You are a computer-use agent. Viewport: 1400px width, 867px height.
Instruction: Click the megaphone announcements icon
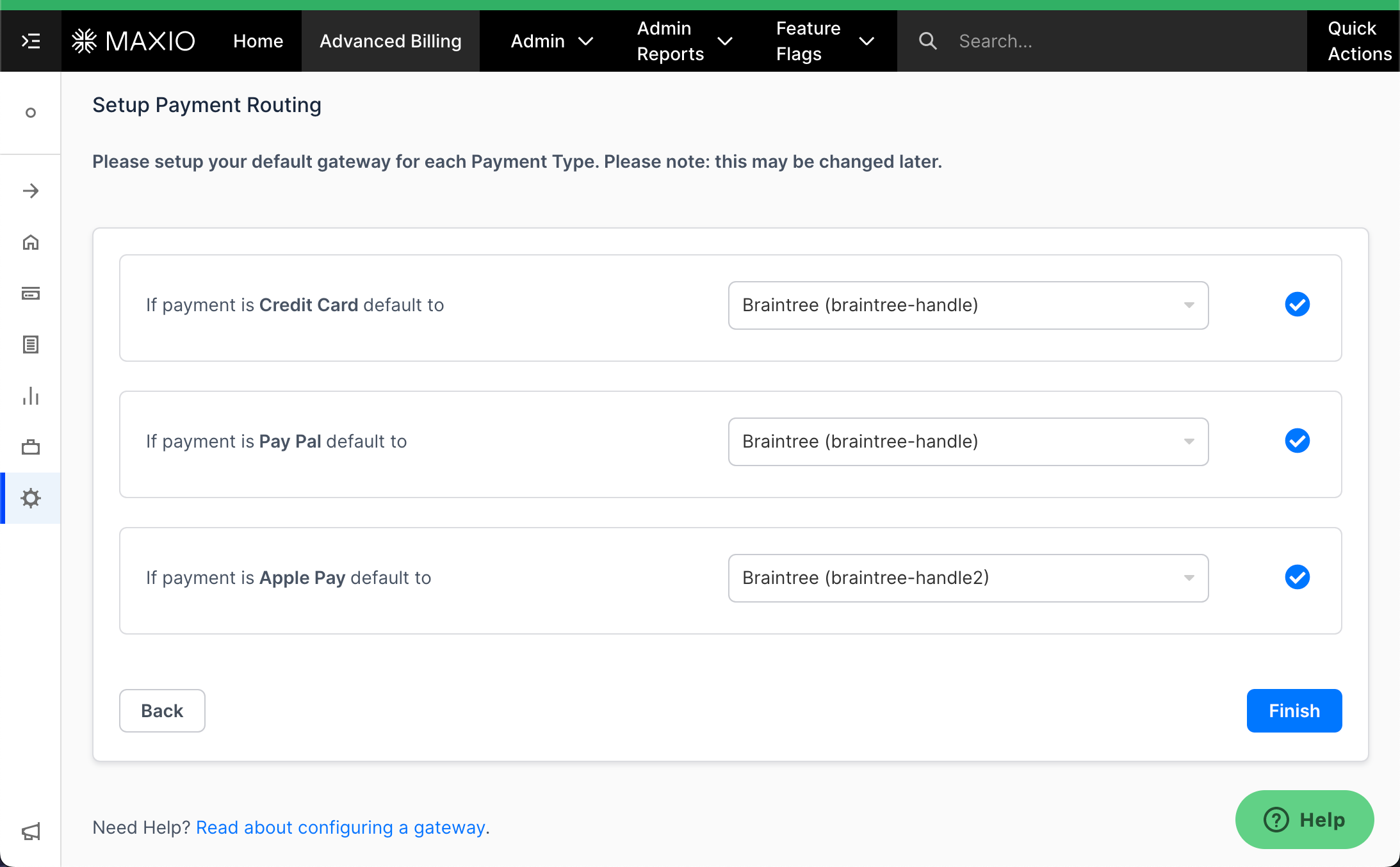31,831
